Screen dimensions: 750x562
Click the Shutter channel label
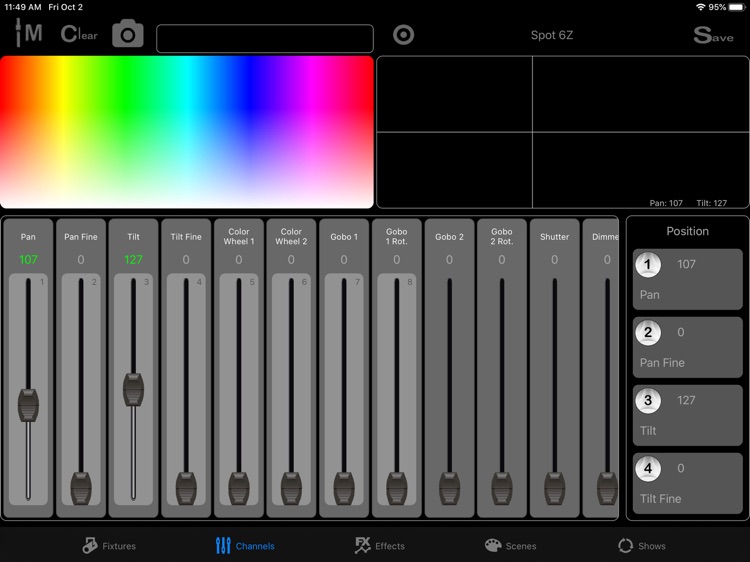click(x=554, y=237)
